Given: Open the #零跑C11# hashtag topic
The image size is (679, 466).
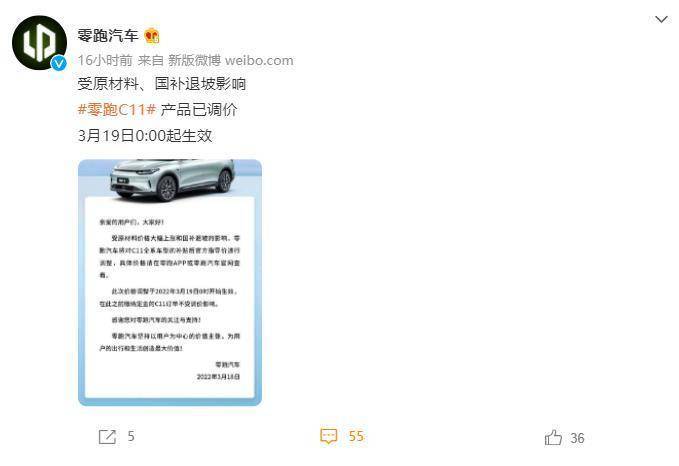Looking at the screenshot, I should coord(116,110).
